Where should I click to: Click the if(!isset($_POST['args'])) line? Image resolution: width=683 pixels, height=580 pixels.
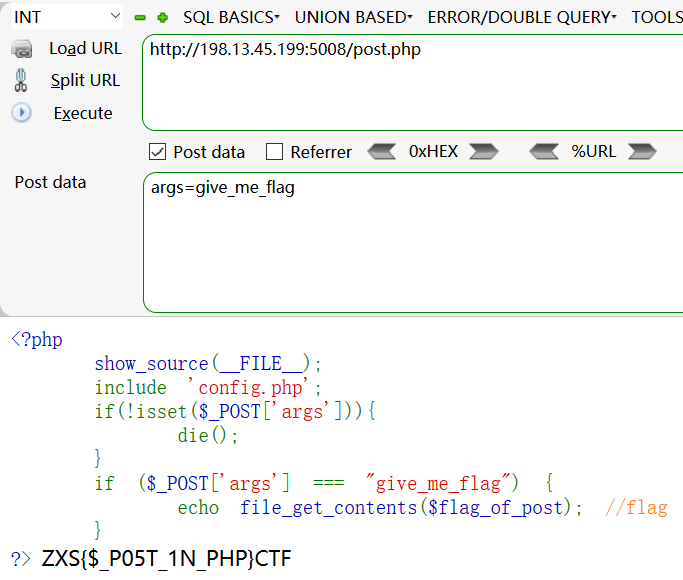click(235, 411)
